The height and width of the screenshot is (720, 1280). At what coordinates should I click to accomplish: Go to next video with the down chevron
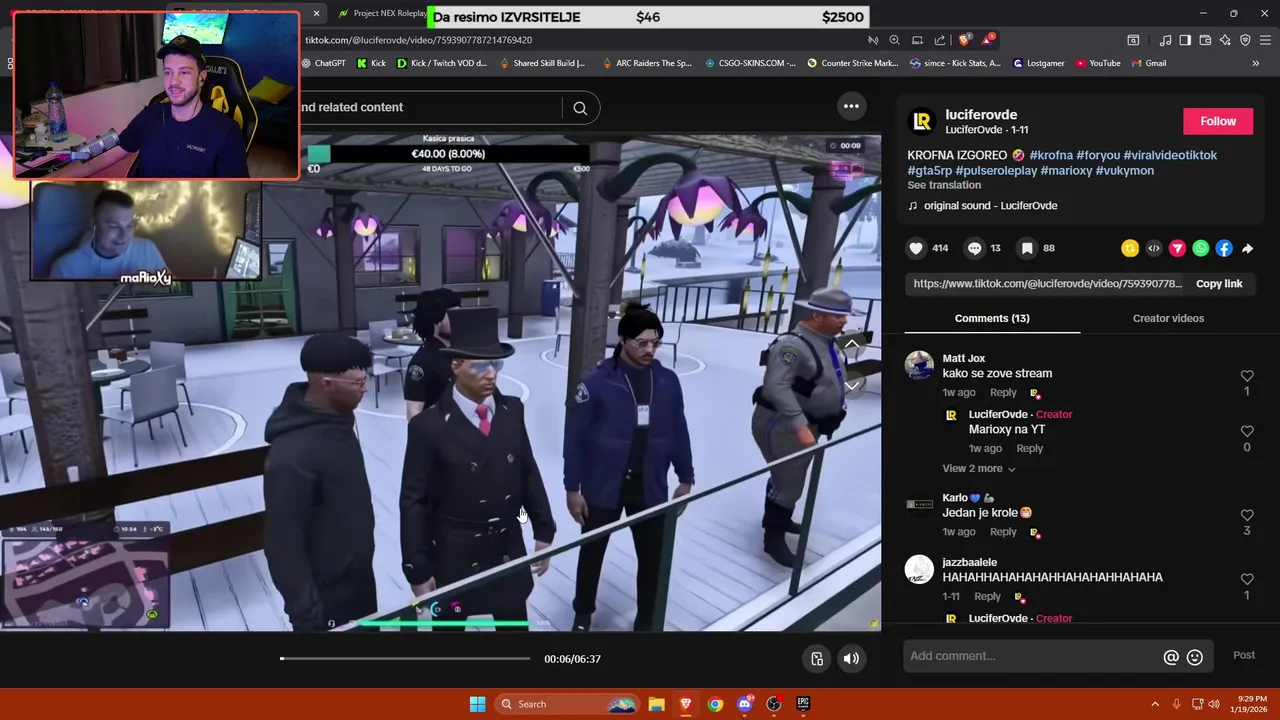[x=852, y=385]
